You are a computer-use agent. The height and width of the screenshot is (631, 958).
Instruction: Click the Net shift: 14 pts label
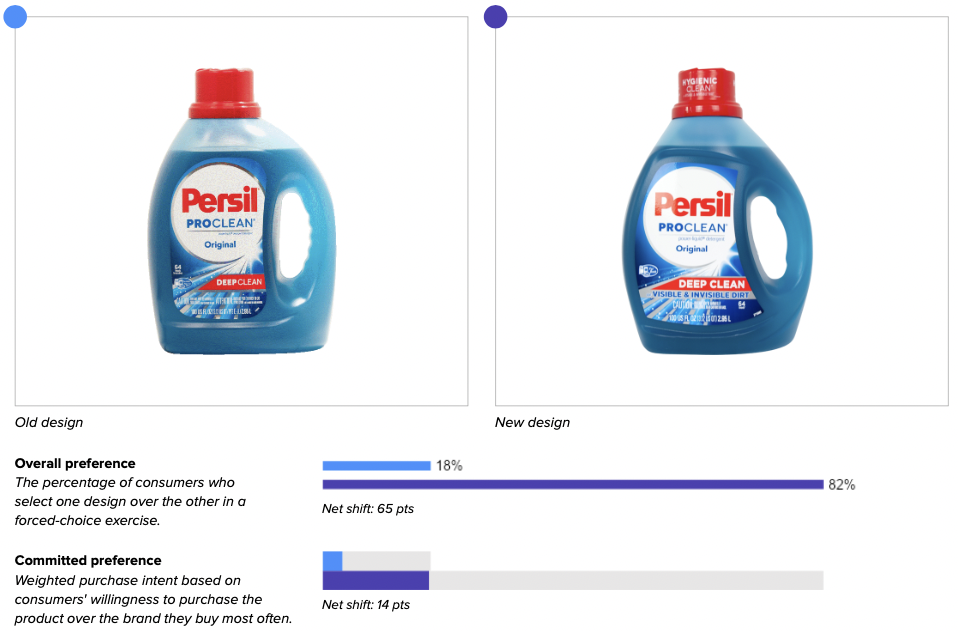tap(366, 604)
